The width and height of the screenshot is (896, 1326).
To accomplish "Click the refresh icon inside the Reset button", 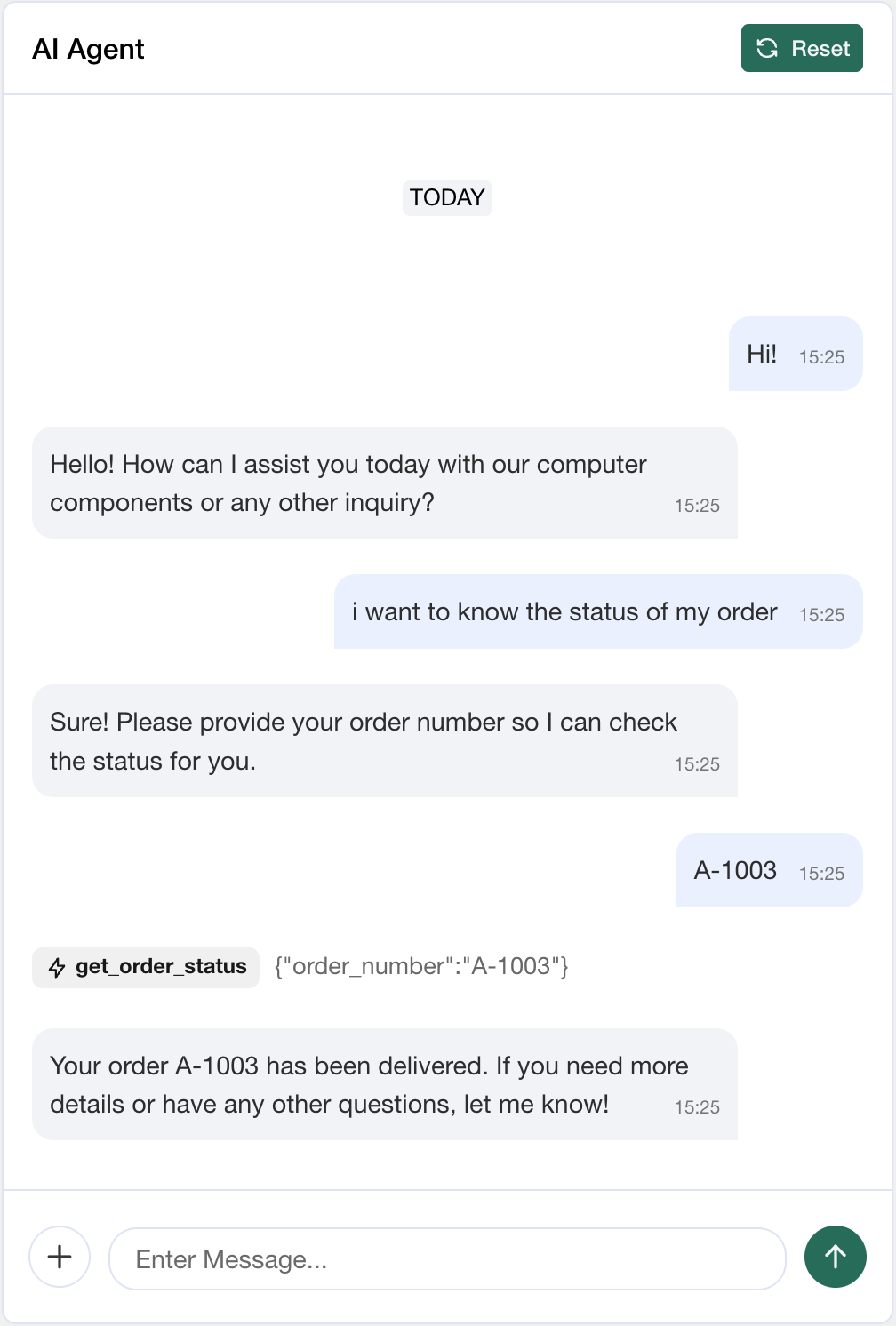I will 766,48.
